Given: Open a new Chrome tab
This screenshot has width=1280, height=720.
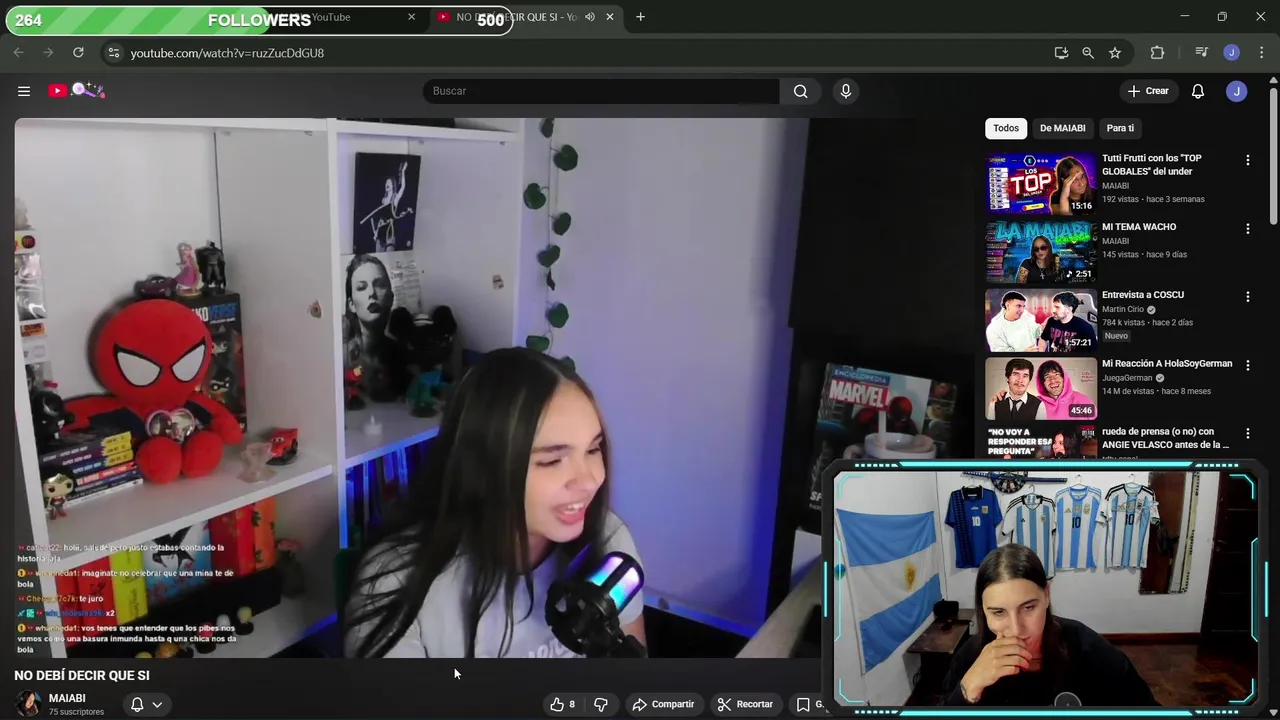Looking at the screenshot, I should coord(640,17).
